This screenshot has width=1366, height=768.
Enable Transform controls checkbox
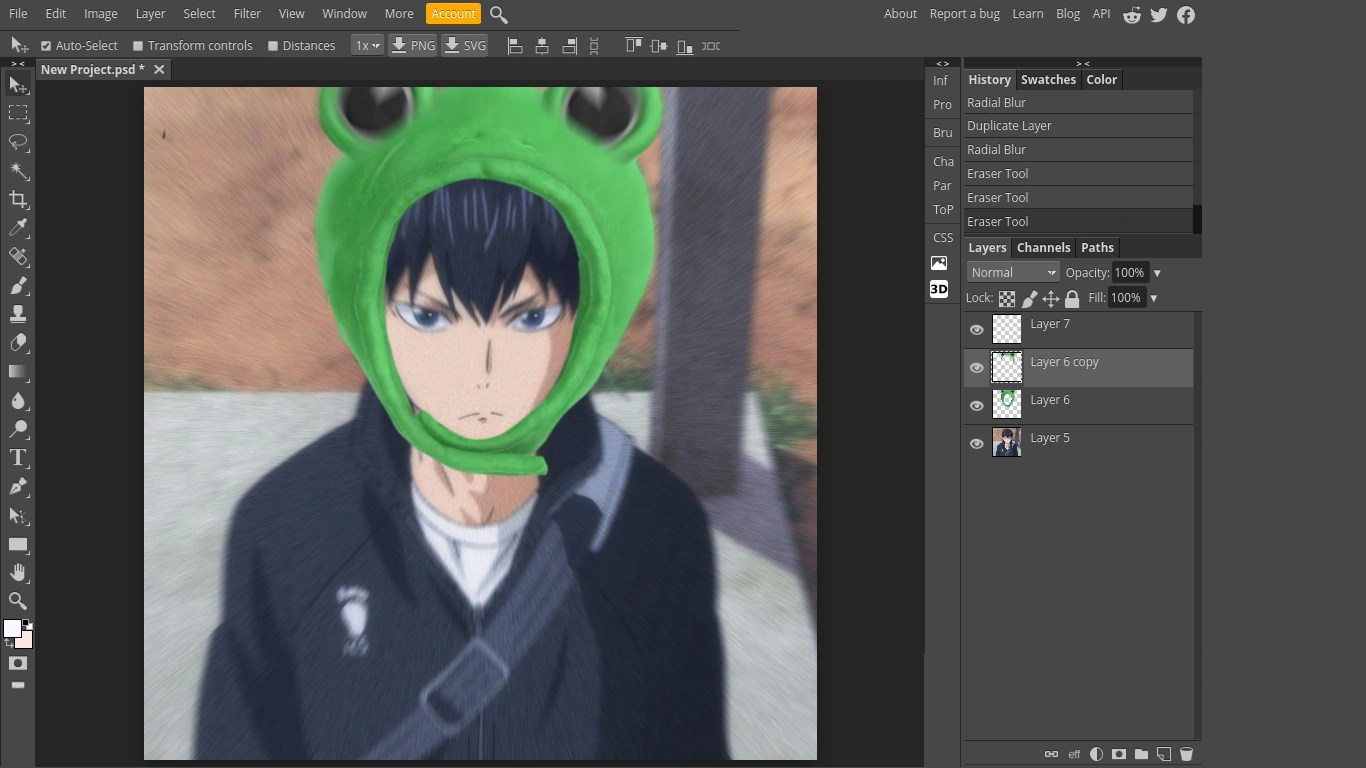tap(138, 46)
